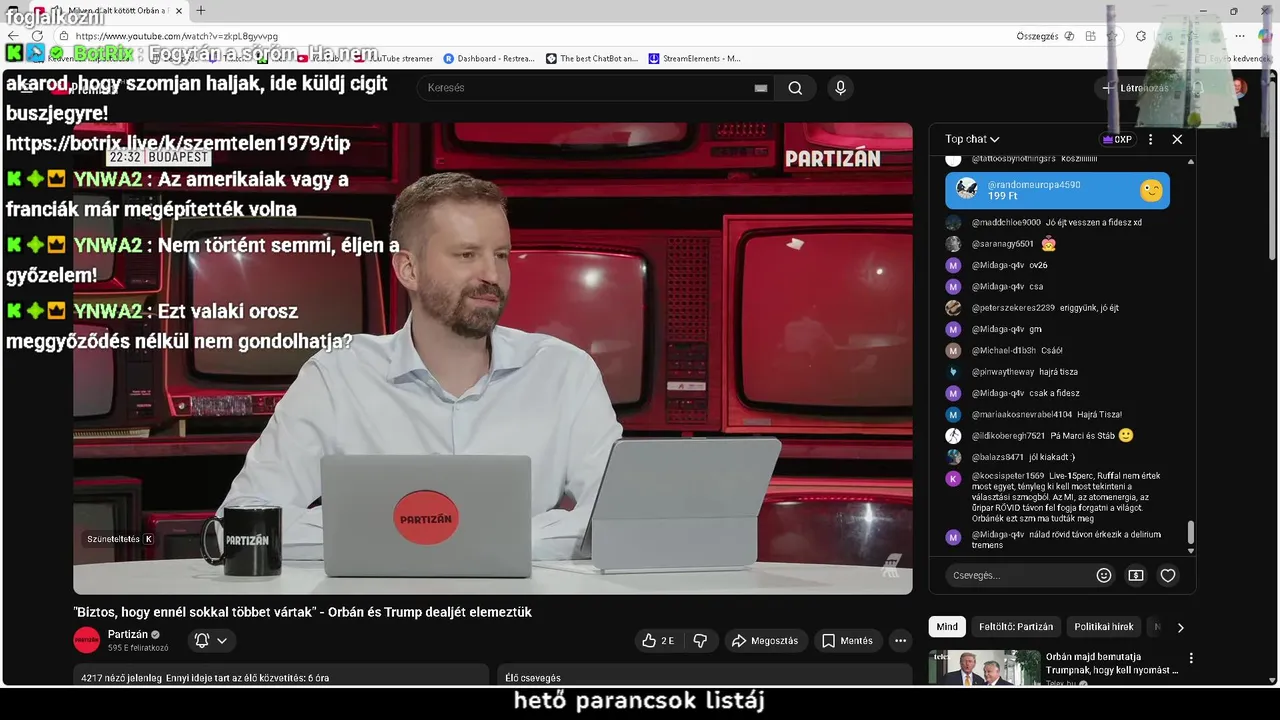Image resolution: width=1280 pixels, height=720 pixels.
Task: Like the video with the thumbs-up button
Action: point(658,641)
